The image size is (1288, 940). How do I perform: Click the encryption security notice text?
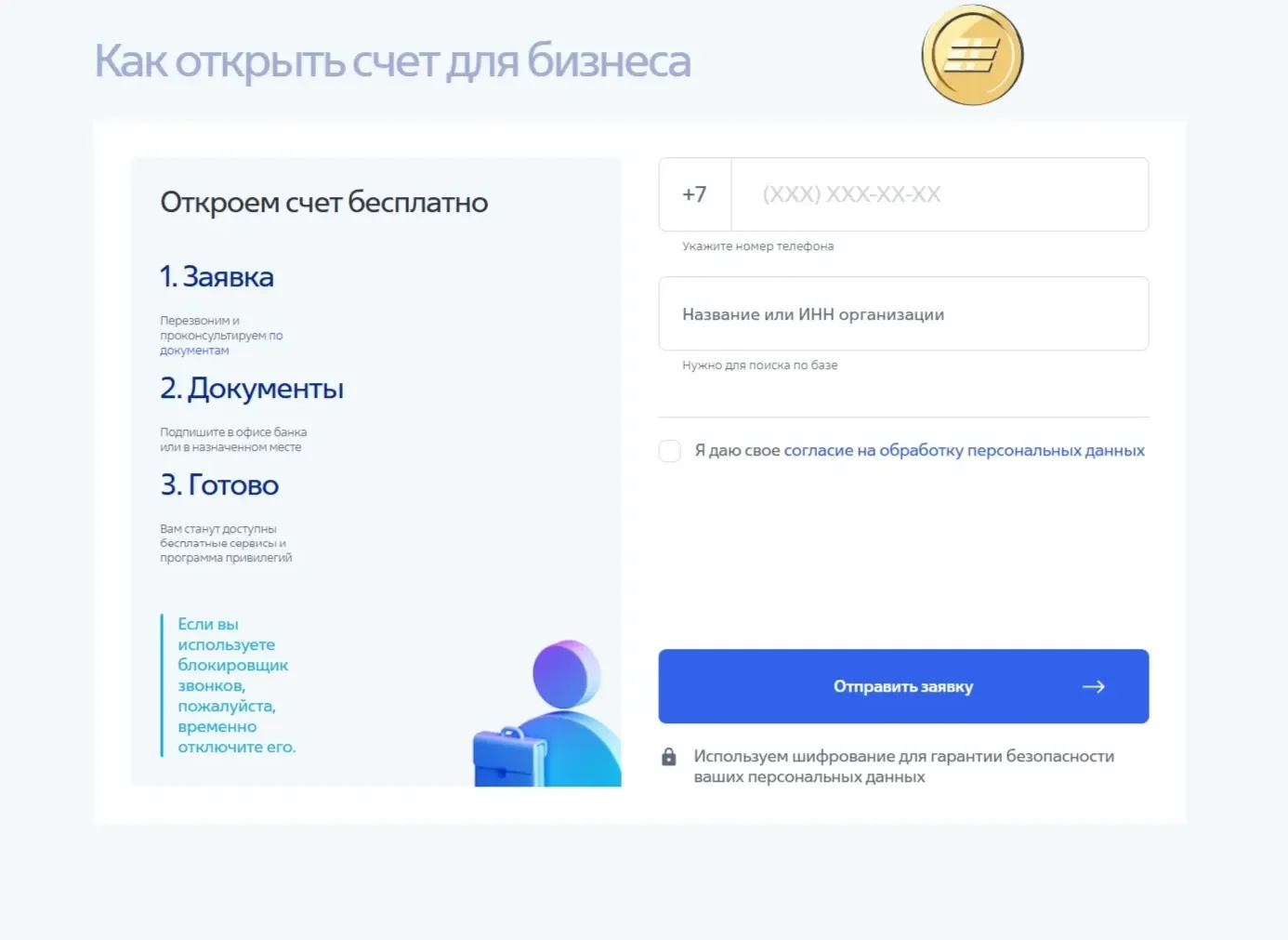(903, 766)
